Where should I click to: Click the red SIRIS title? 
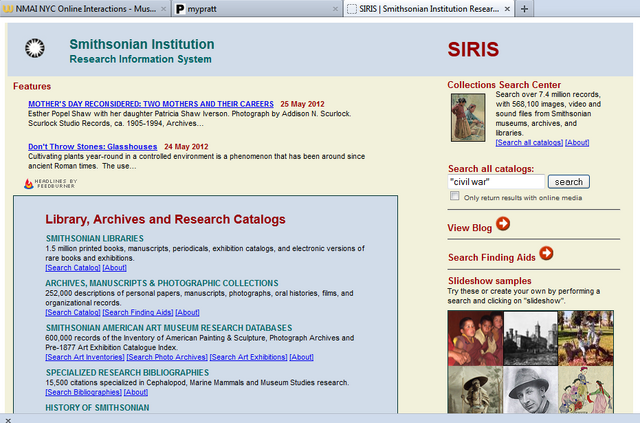click(473, 49)
